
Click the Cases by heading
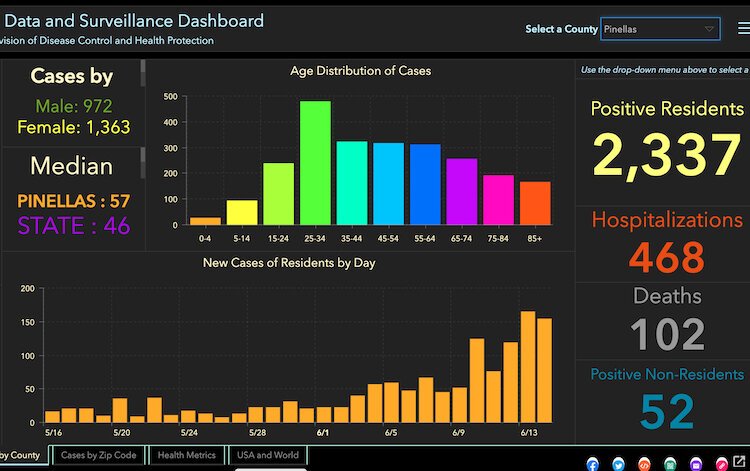click(72, 76)
